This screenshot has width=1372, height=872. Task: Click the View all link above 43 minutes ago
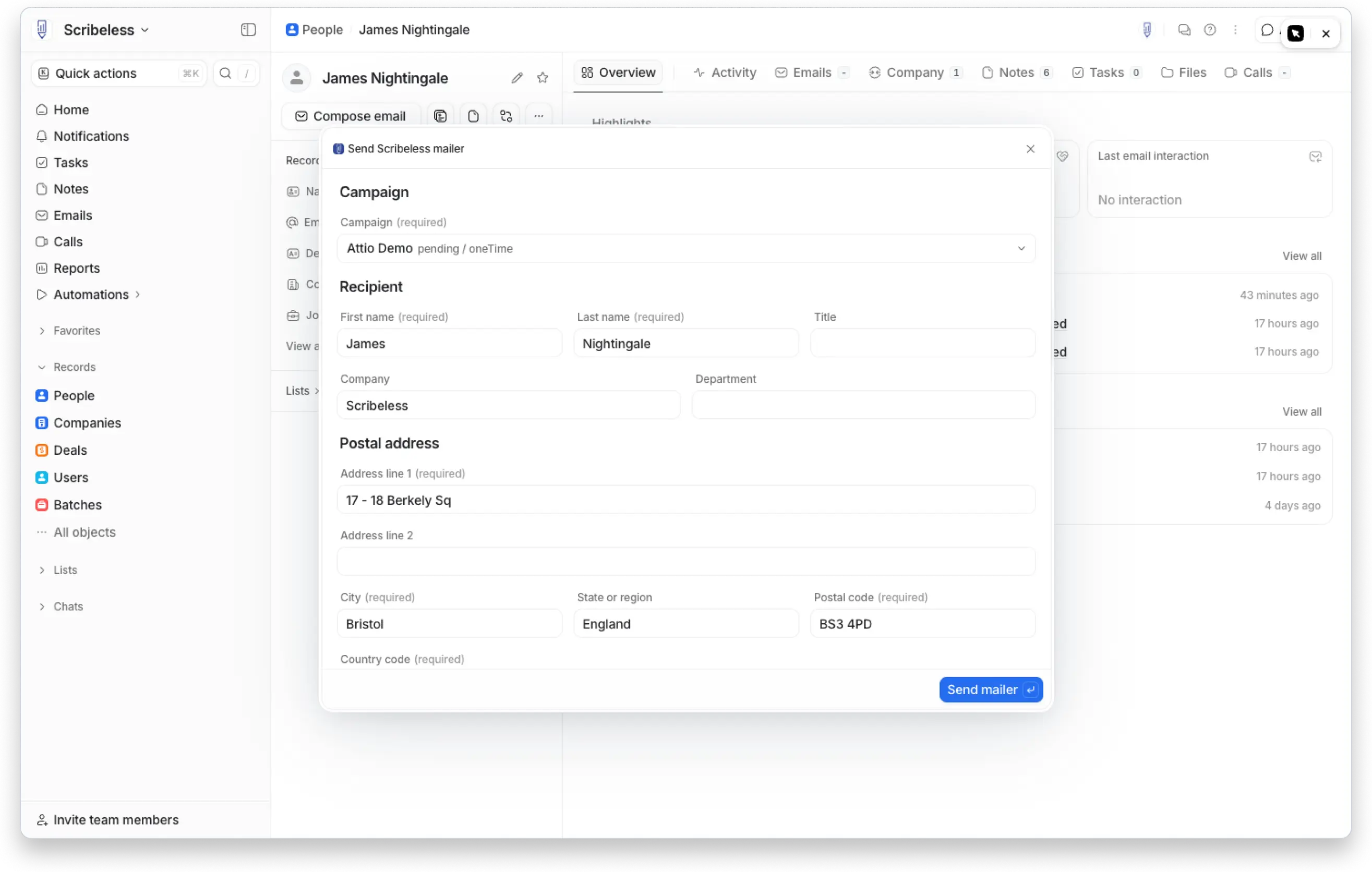[x=1302, y=256]
